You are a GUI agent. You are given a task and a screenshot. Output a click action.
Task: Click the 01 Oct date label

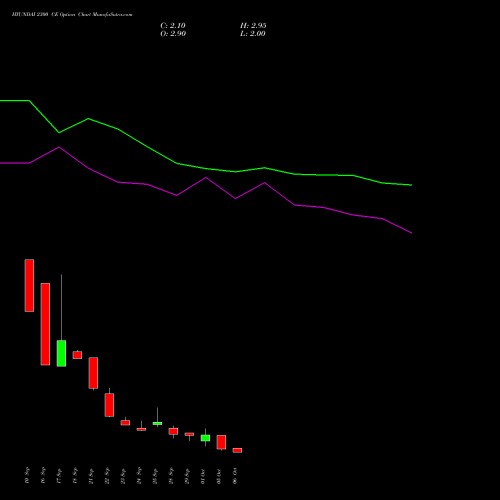point(203,476)
